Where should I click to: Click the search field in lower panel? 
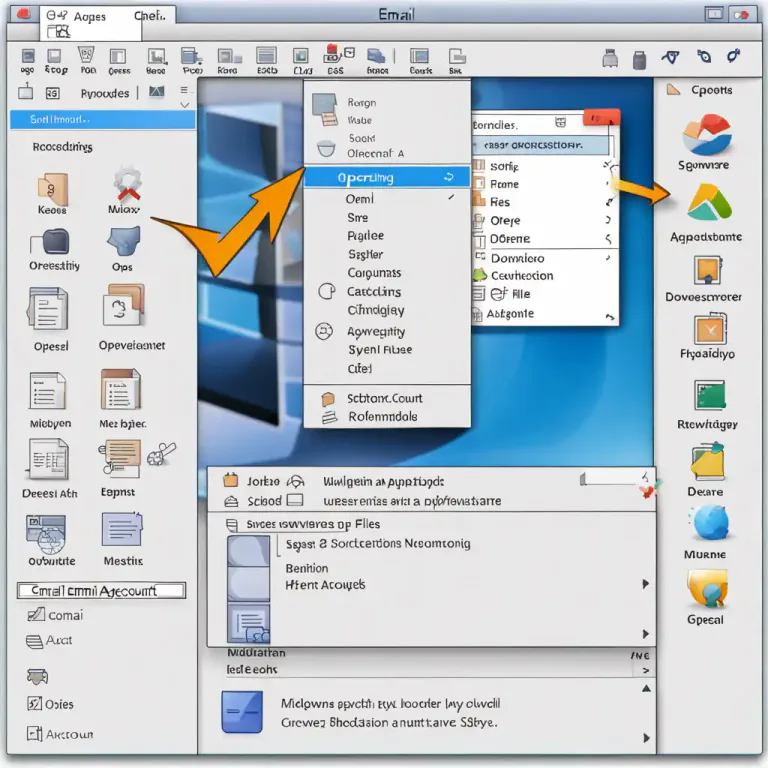click(611, 479)
